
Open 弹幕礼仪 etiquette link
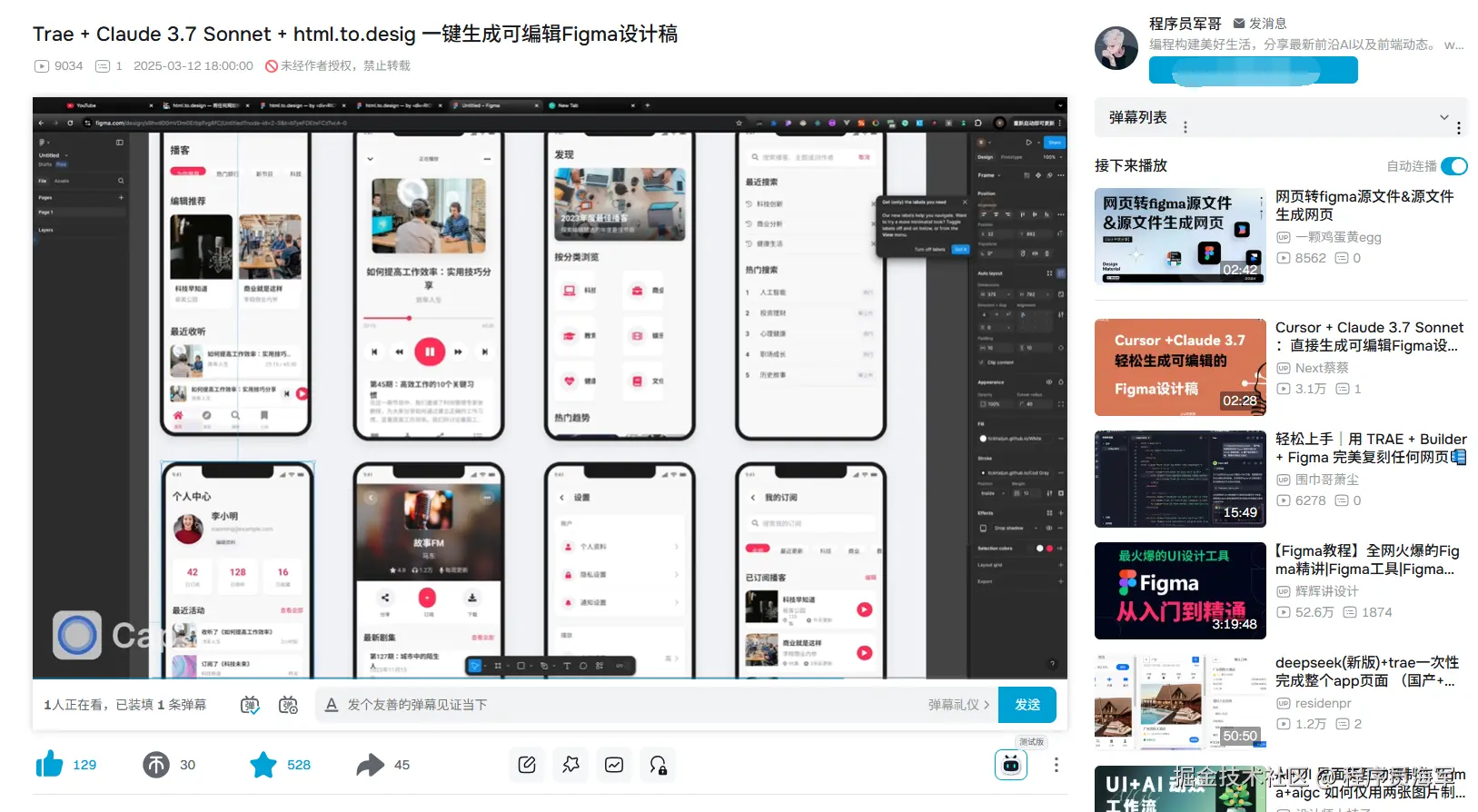(958, 705)
